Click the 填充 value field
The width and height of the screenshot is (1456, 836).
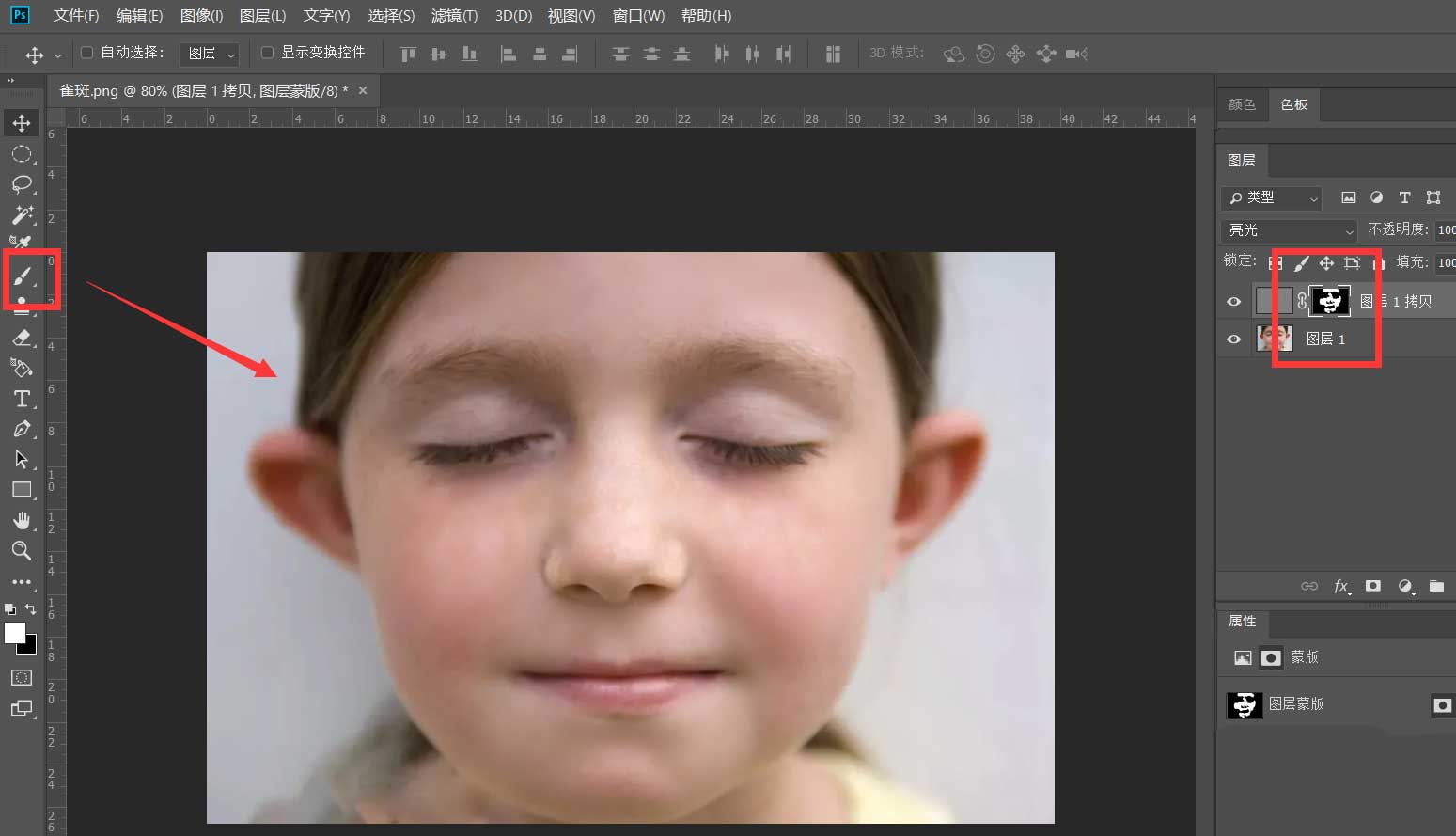[x=1446, y=262]
